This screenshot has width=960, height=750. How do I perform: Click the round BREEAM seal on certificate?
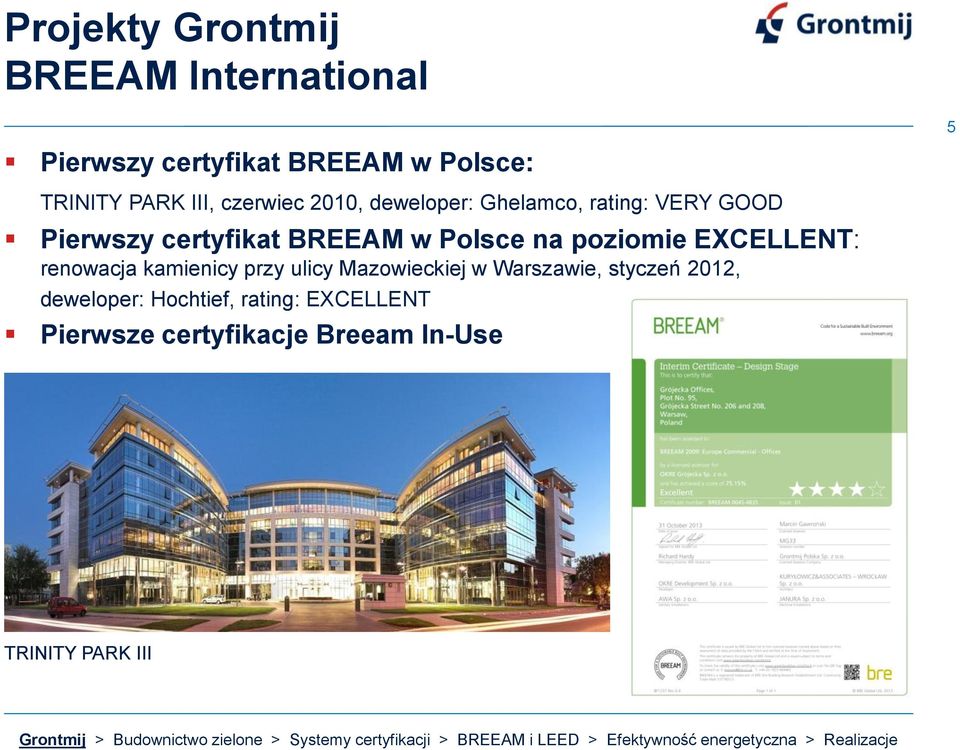[x=670, y=665]
